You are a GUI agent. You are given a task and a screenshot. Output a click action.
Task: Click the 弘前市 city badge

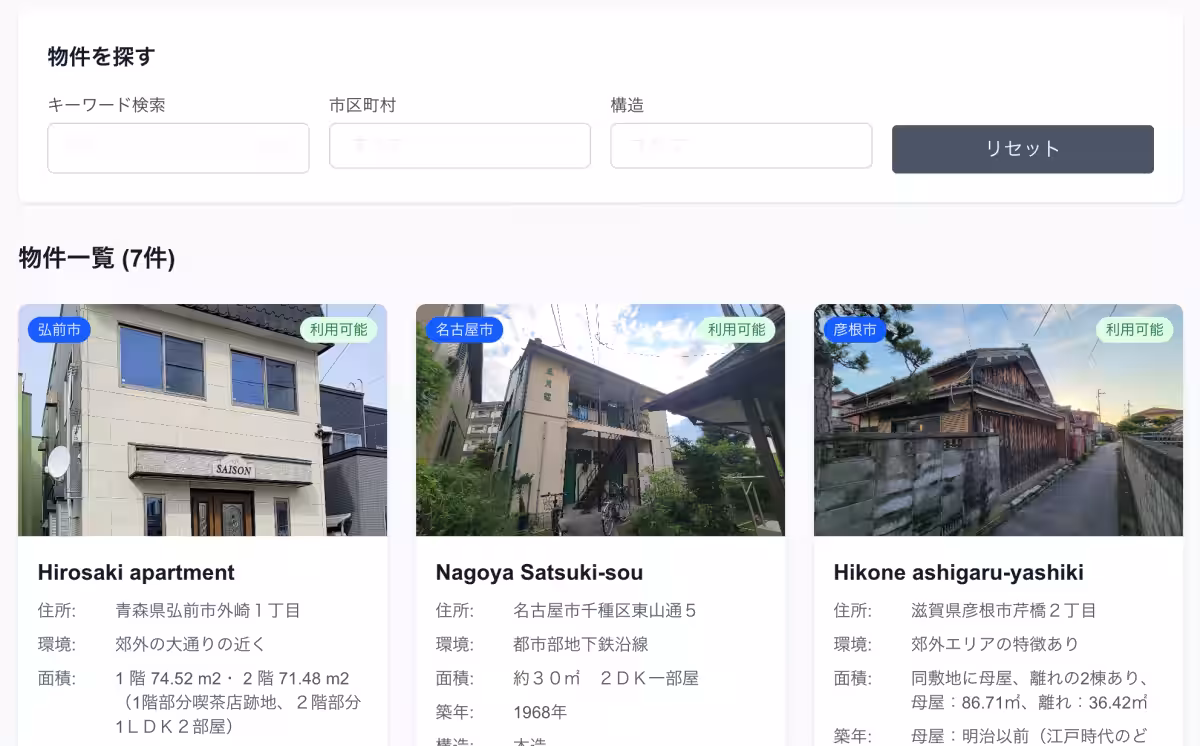59,329
